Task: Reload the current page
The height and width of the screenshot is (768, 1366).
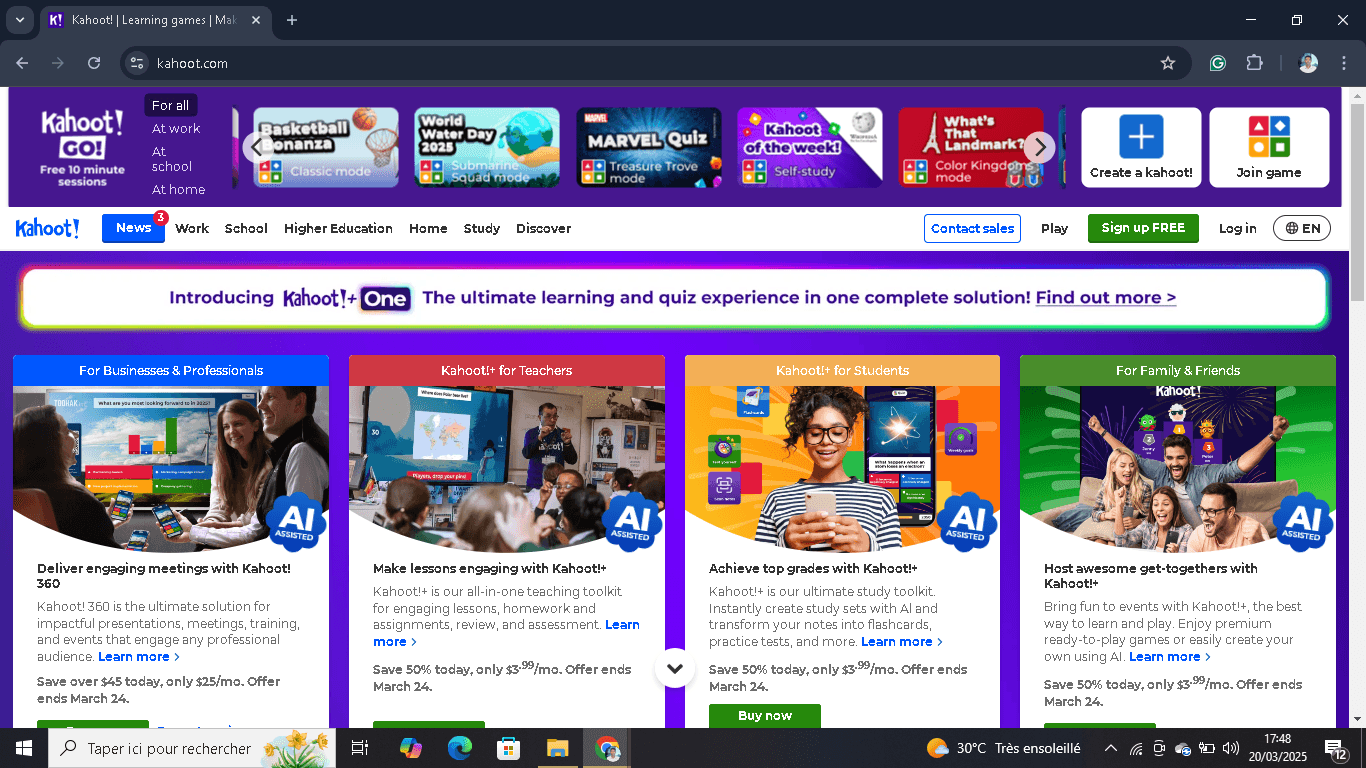Action: click(x=93, y=62)
